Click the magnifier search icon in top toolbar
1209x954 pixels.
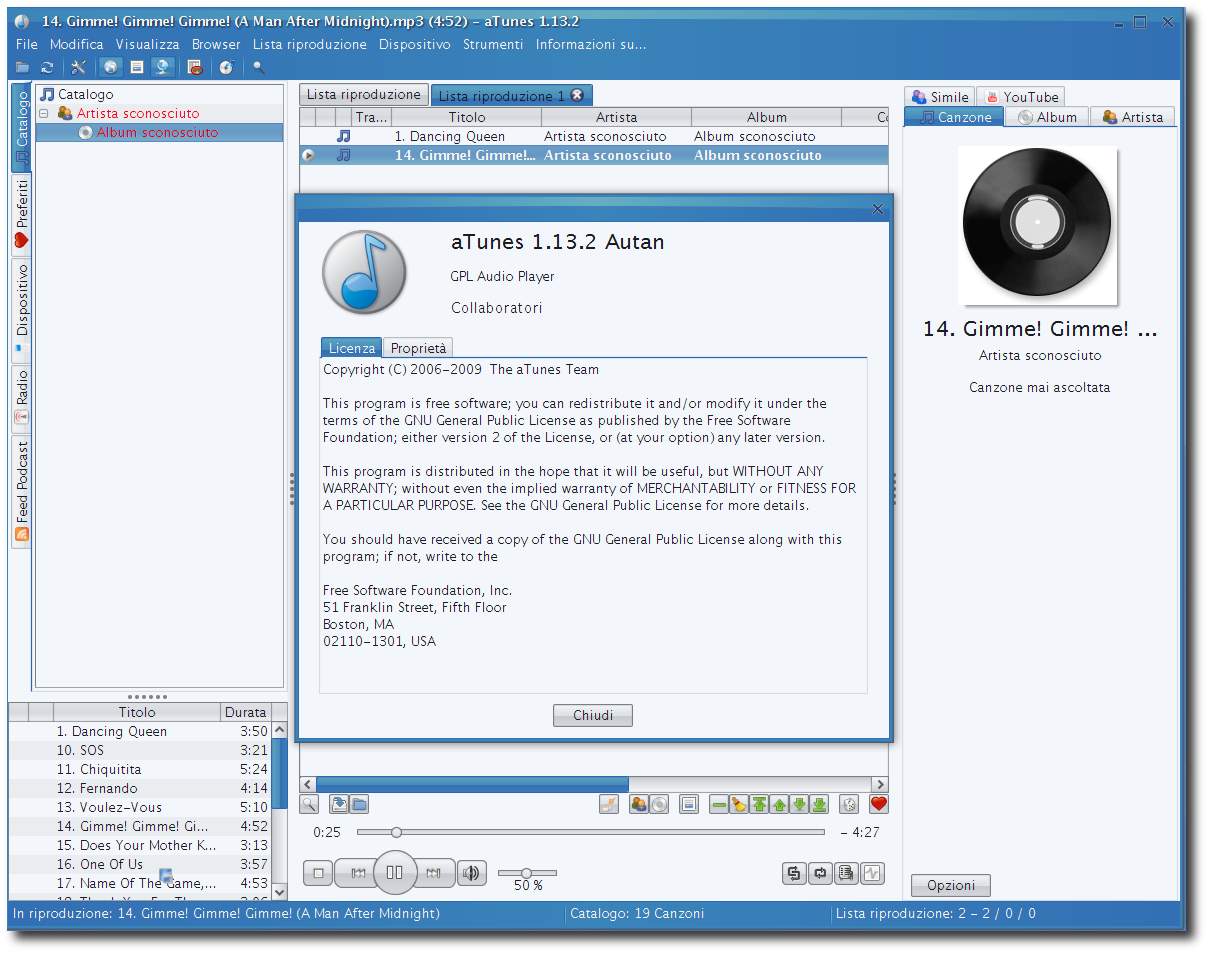258,67
